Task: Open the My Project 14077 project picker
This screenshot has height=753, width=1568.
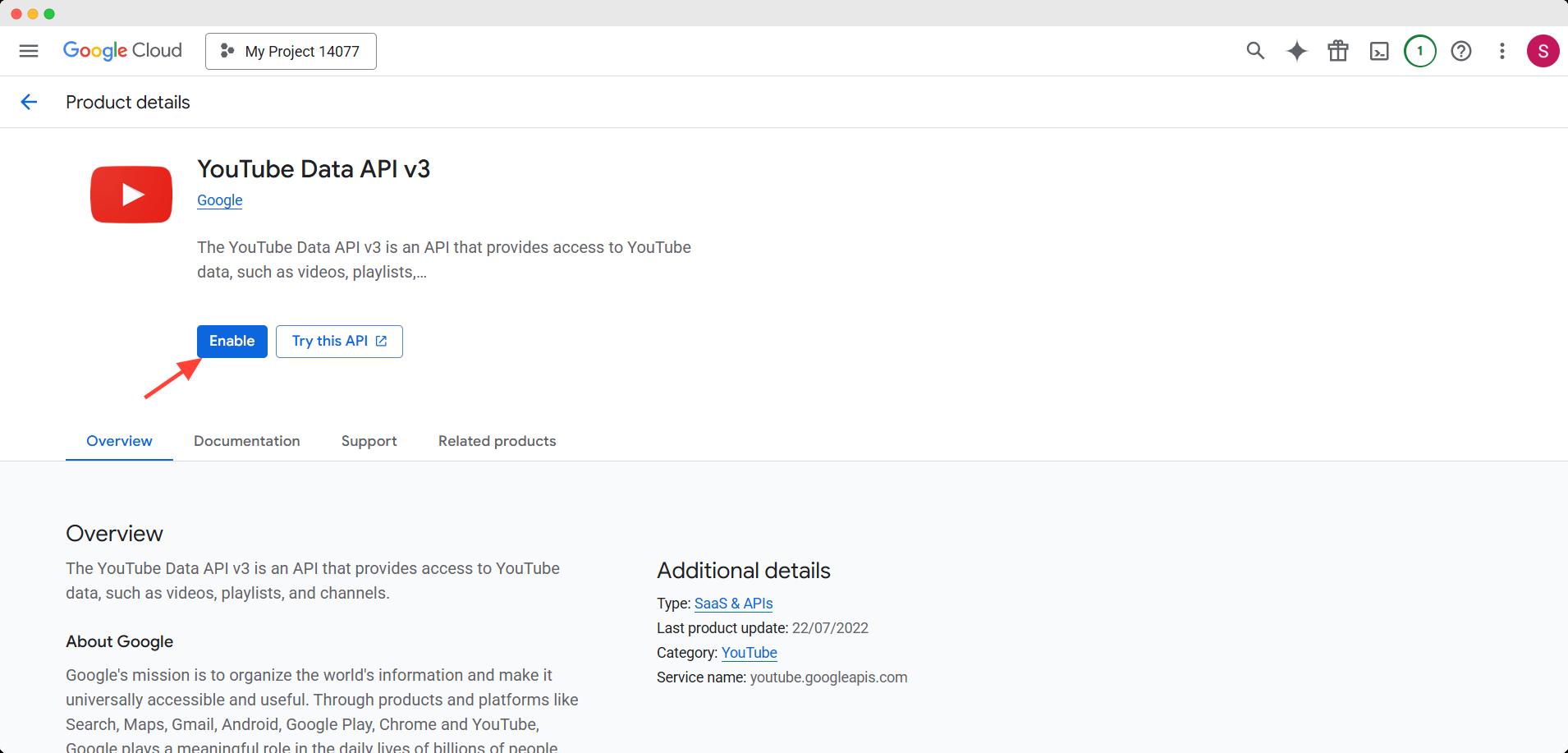Action: pyautogui.click(x=291, y=51)
